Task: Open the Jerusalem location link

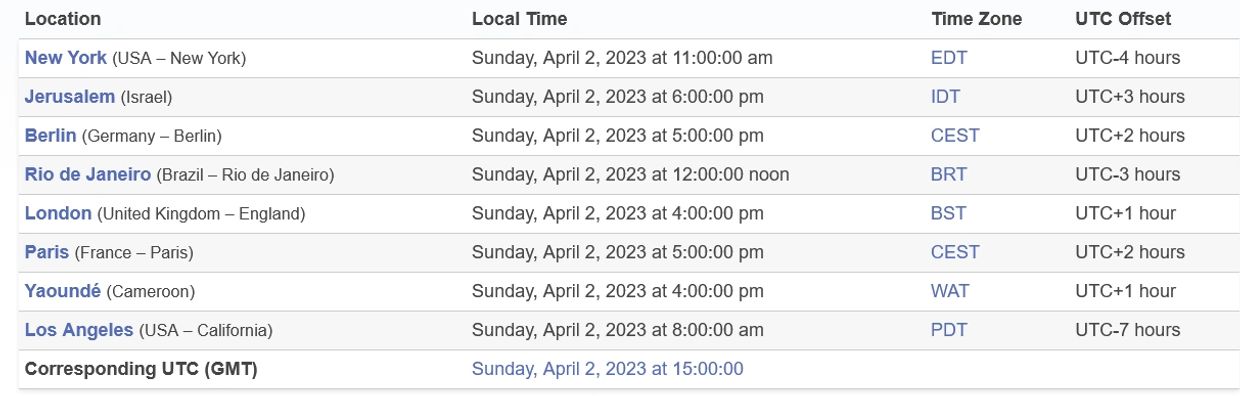Action: point(70,97)
